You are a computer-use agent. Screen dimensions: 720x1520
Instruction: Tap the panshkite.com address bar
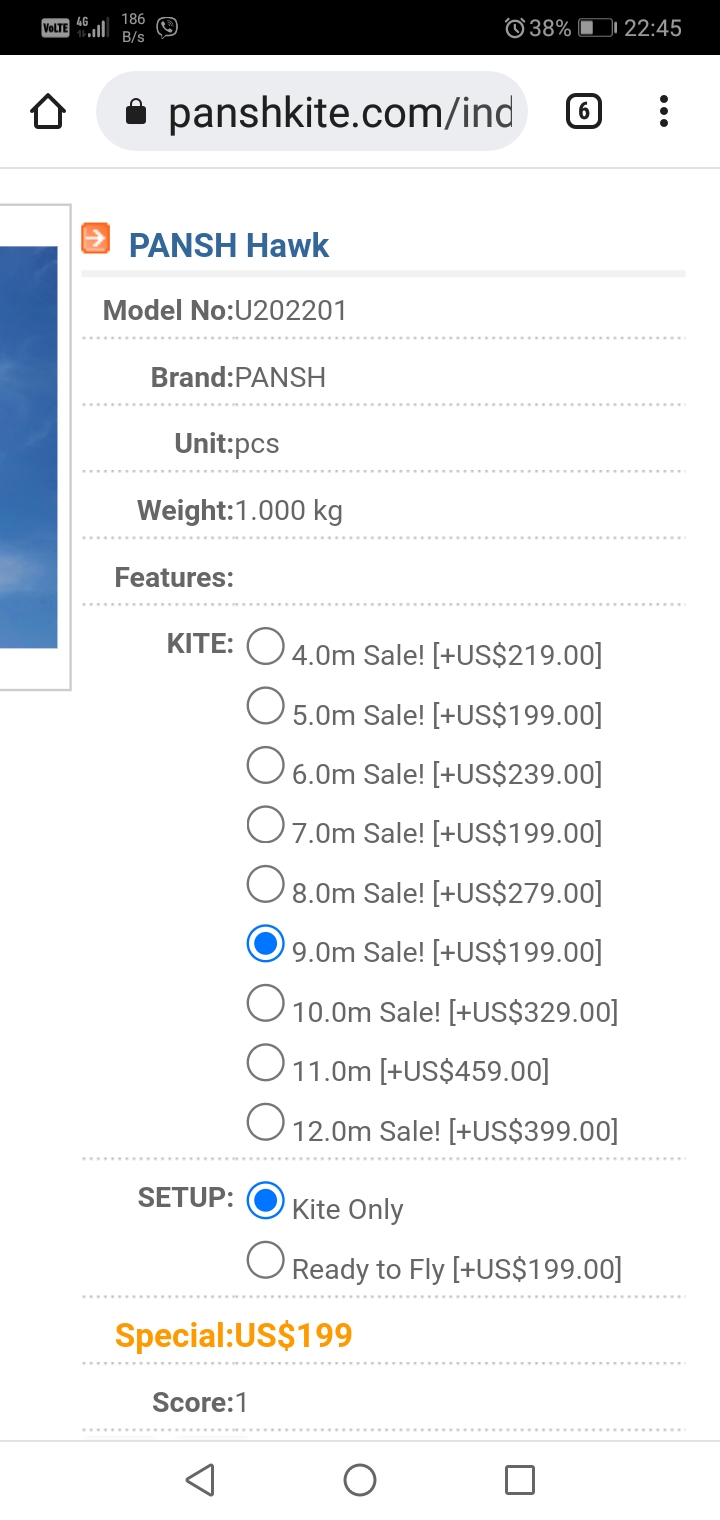311,112
